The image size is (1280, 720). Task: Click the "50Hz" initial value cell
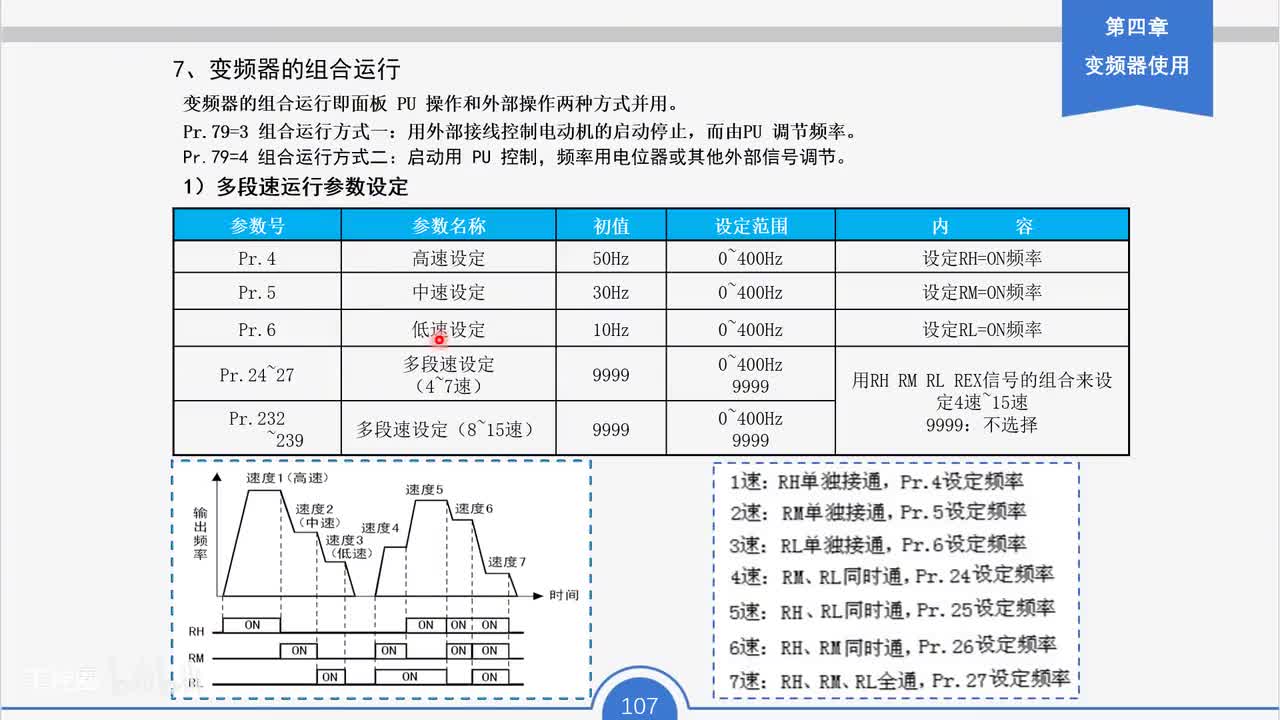[x=611, y=258]
